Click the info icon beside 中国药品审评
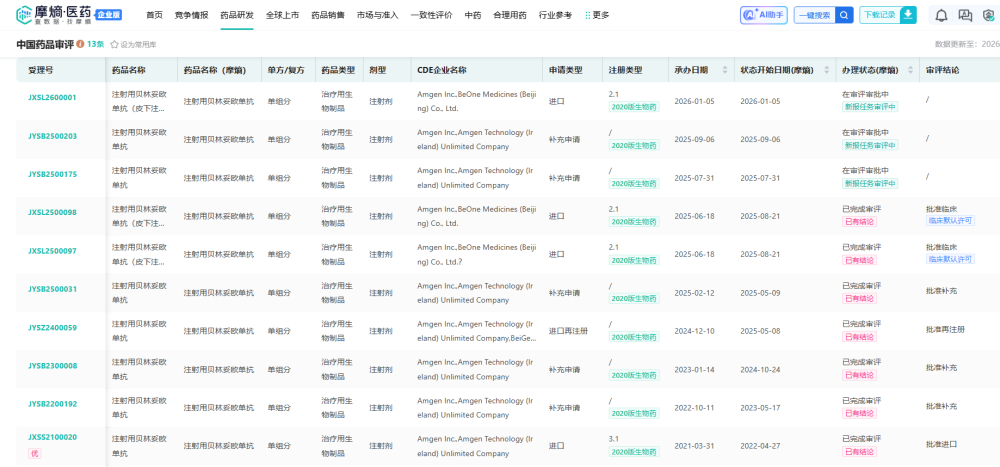 [80, 44]
